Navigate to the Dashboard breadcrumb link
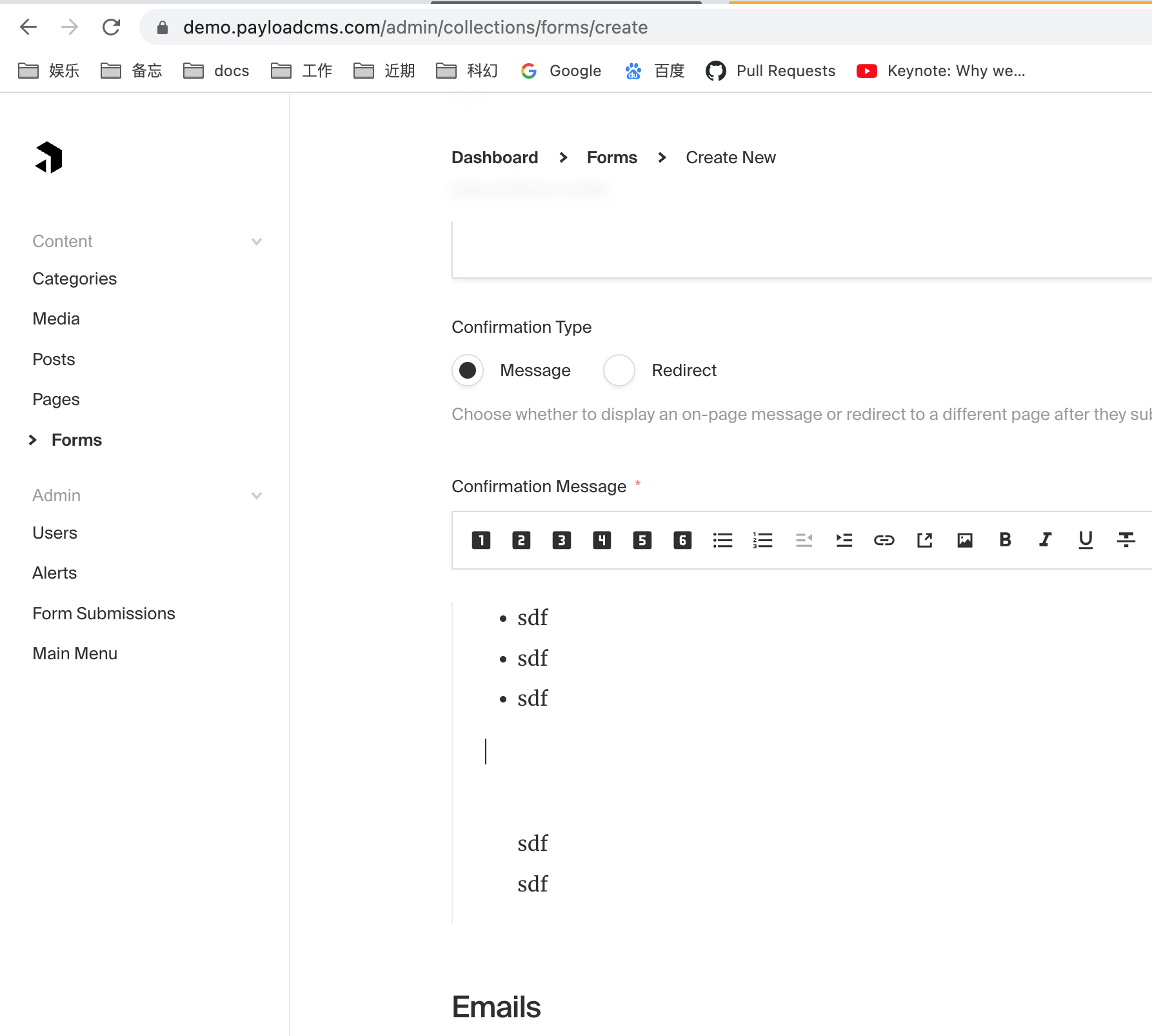The image size is (1152, 1036). point(495,157)
